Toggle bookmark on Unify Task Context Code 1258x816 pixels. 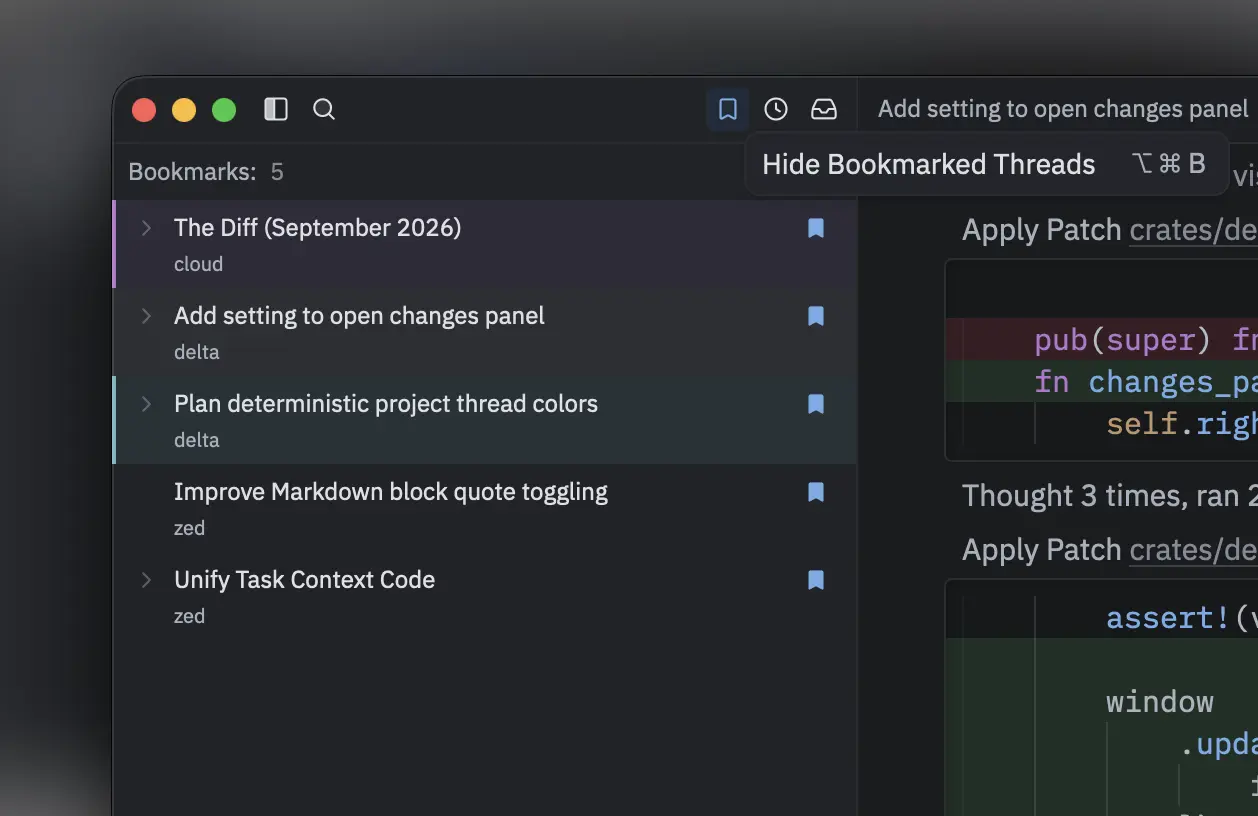pos(816,580)
